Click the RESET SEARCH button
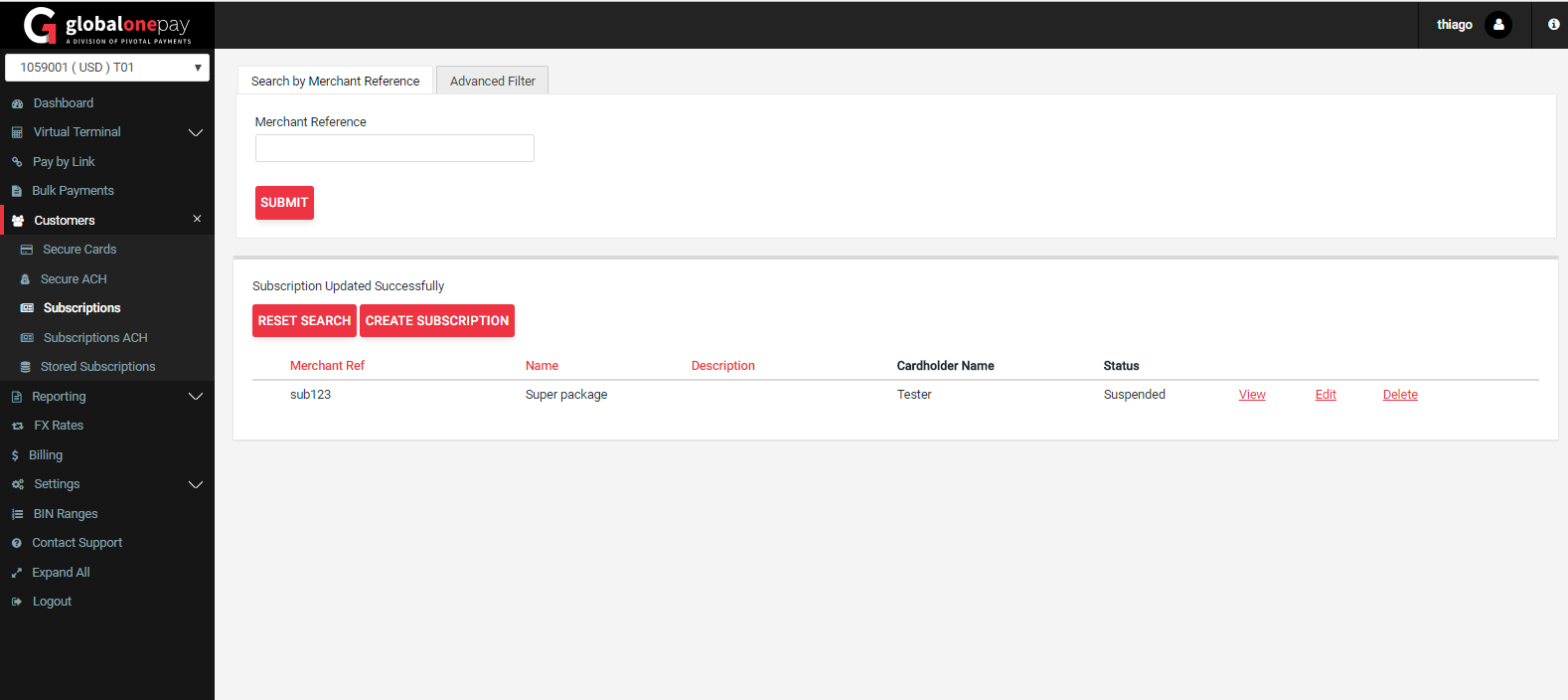The image size is (1568, 700). 304,321
